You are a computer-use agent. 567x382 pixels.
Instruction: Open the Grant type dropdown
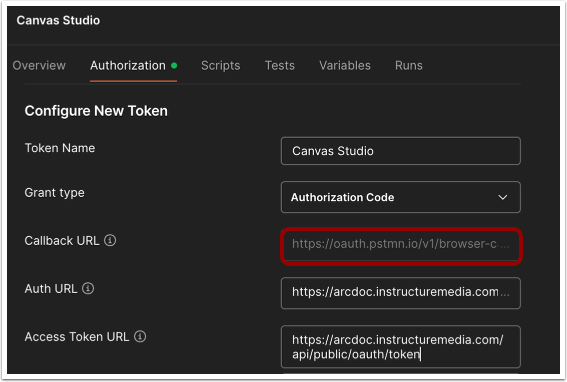[401, 197]
